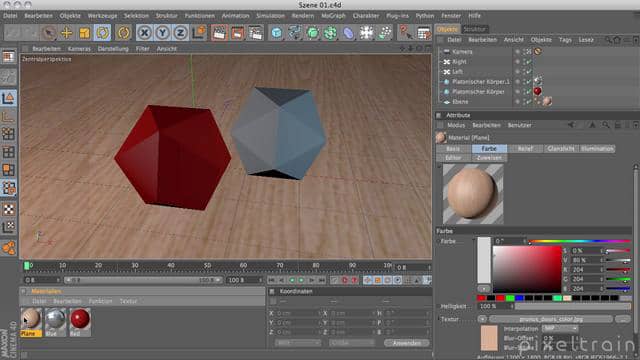Toggle enable checkmark for Right object
The image size is (640, 360).
click(529, 62)
